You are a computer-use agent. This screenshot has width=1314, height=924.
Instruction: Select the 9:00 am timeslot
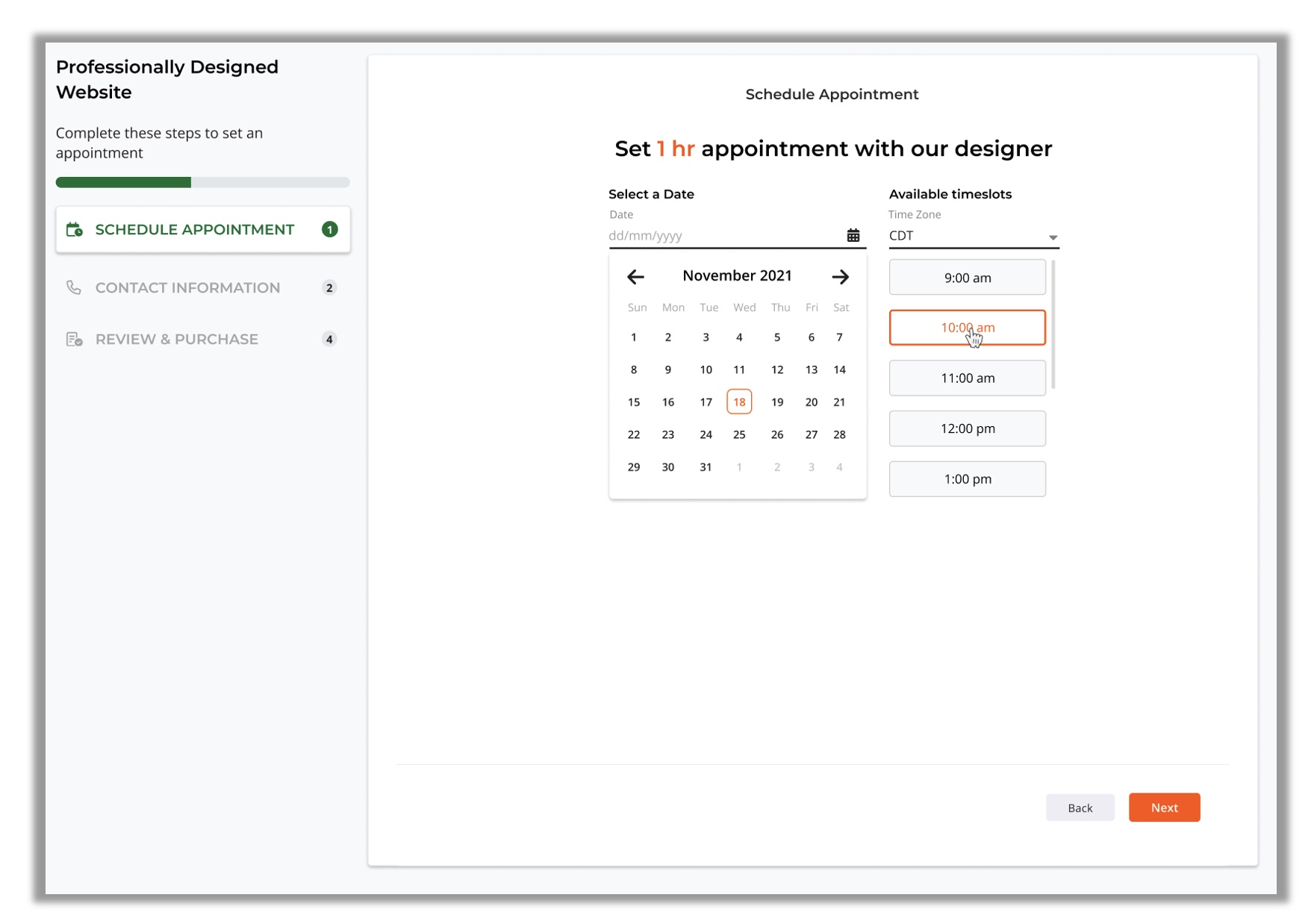(967, 278)
